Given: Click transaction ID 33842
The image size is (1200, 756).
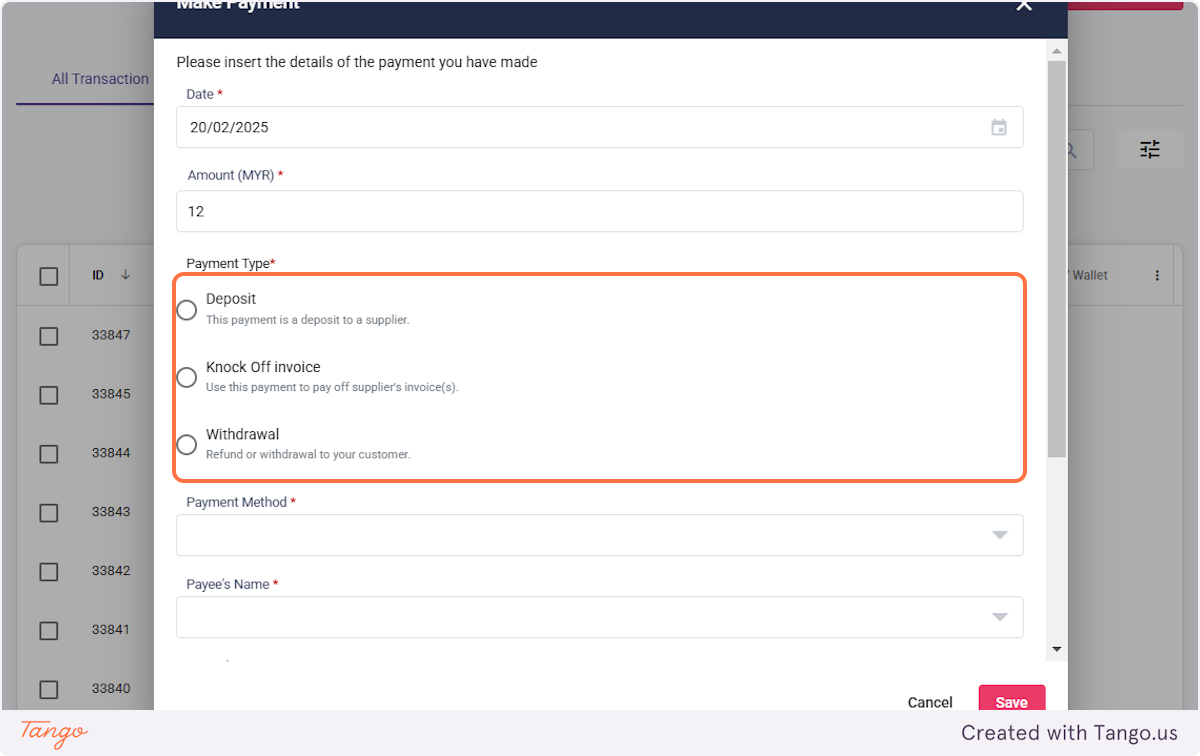Looking at the screenshot, I should pos(111,571).
